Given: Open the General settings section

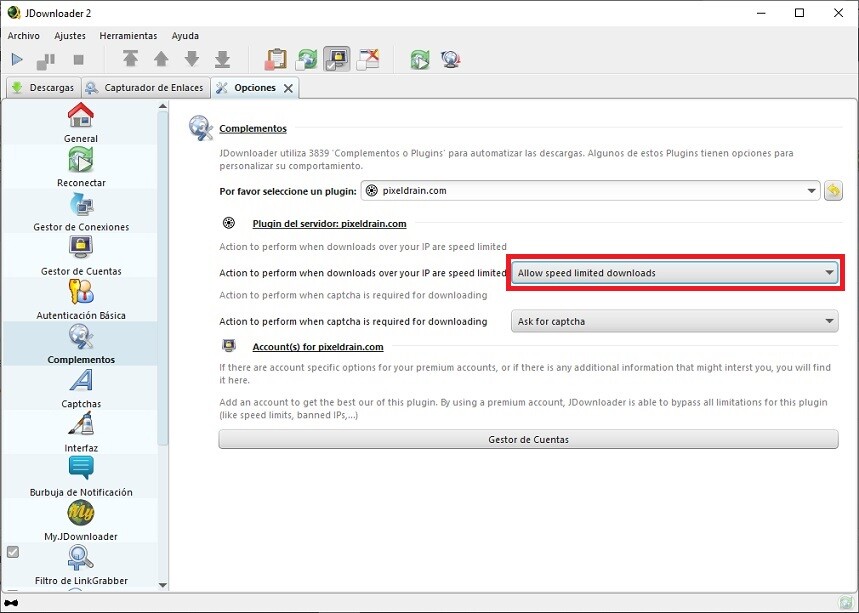Looking at the screenshot, I should pyautogui.click(x=81, y=123).
